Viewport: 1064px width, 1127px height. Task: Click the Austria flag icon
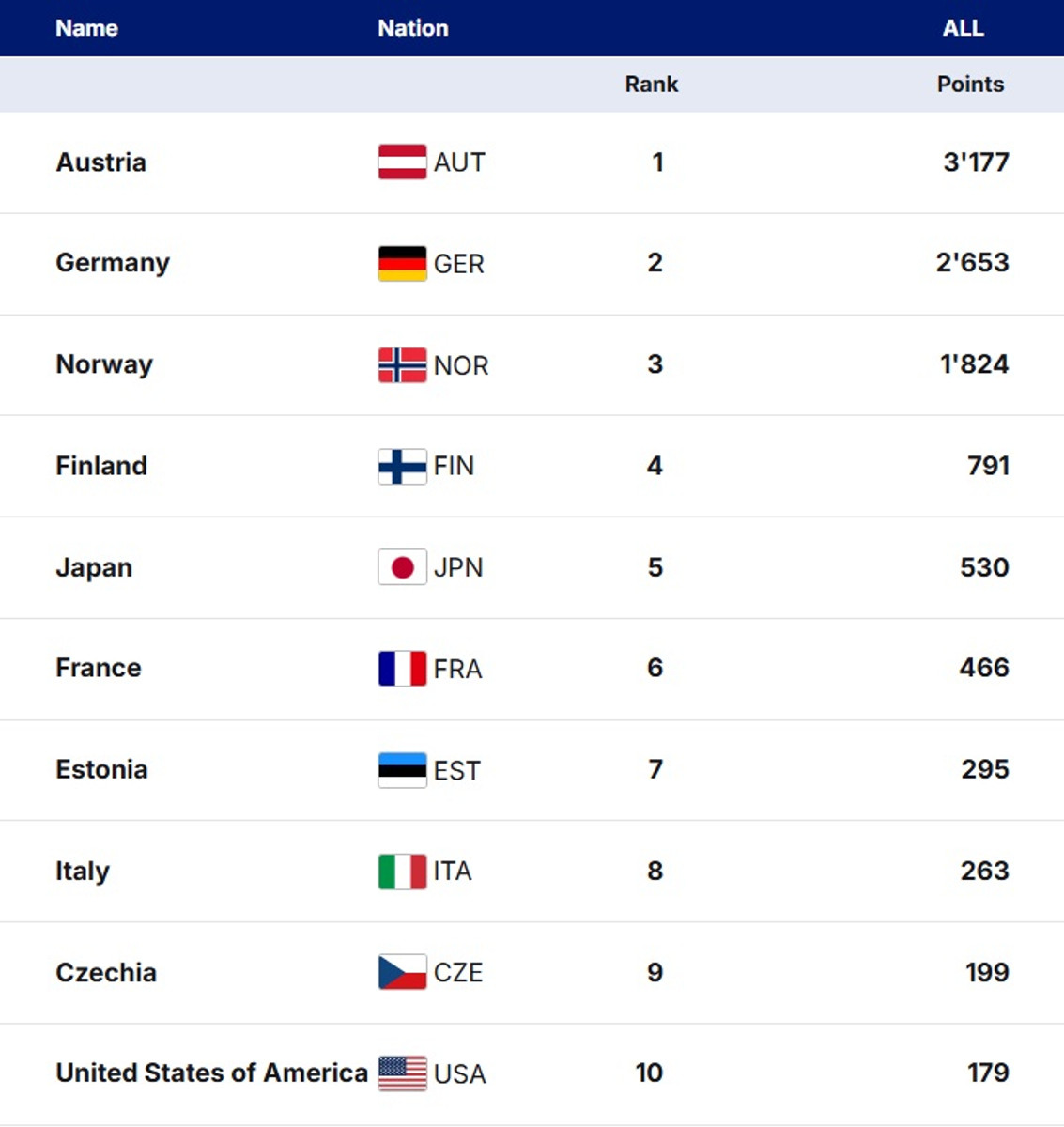[402, 162]
